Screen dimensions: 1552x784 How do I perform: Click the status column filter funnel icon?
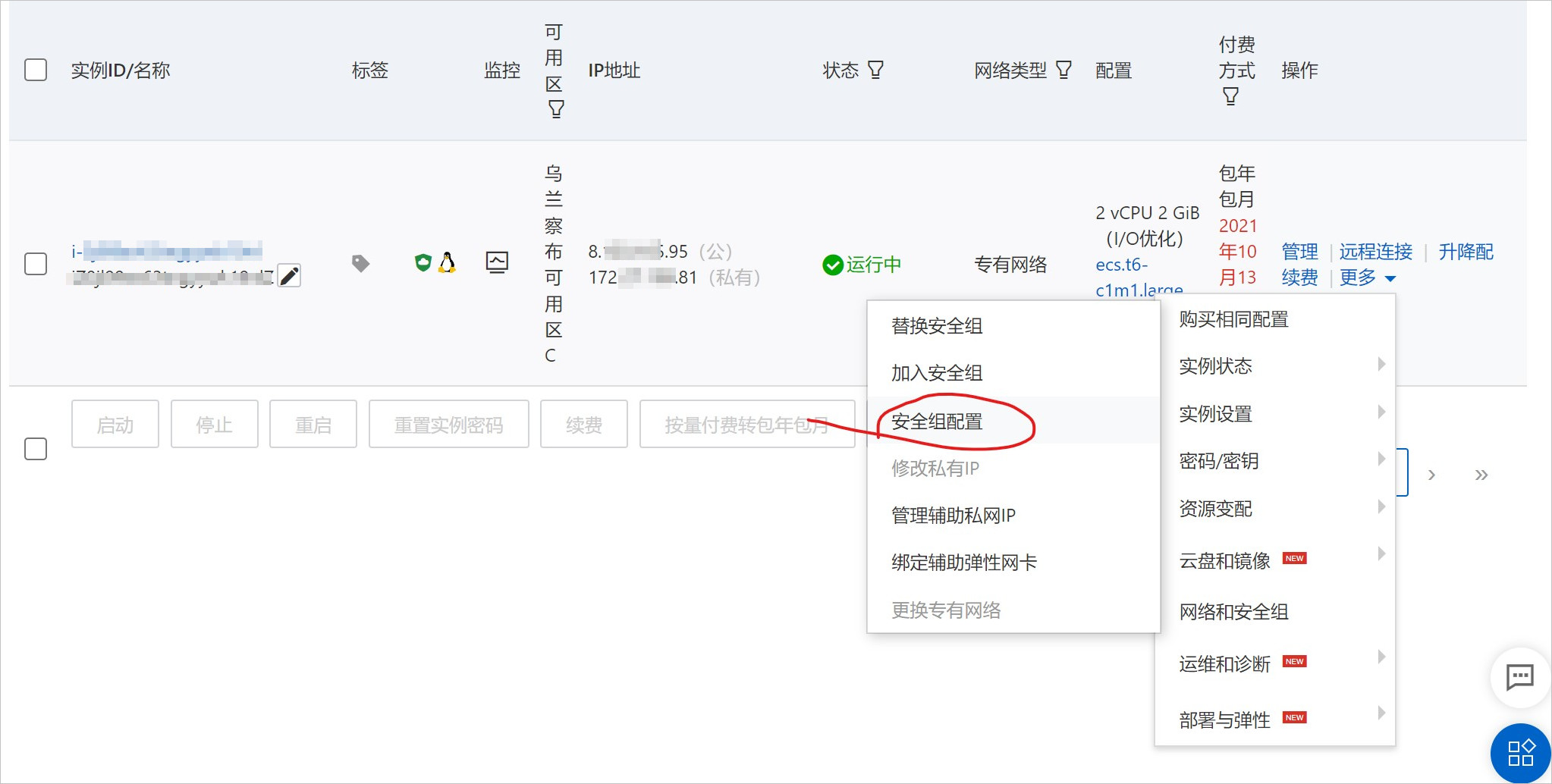click(x=875, y=70)
